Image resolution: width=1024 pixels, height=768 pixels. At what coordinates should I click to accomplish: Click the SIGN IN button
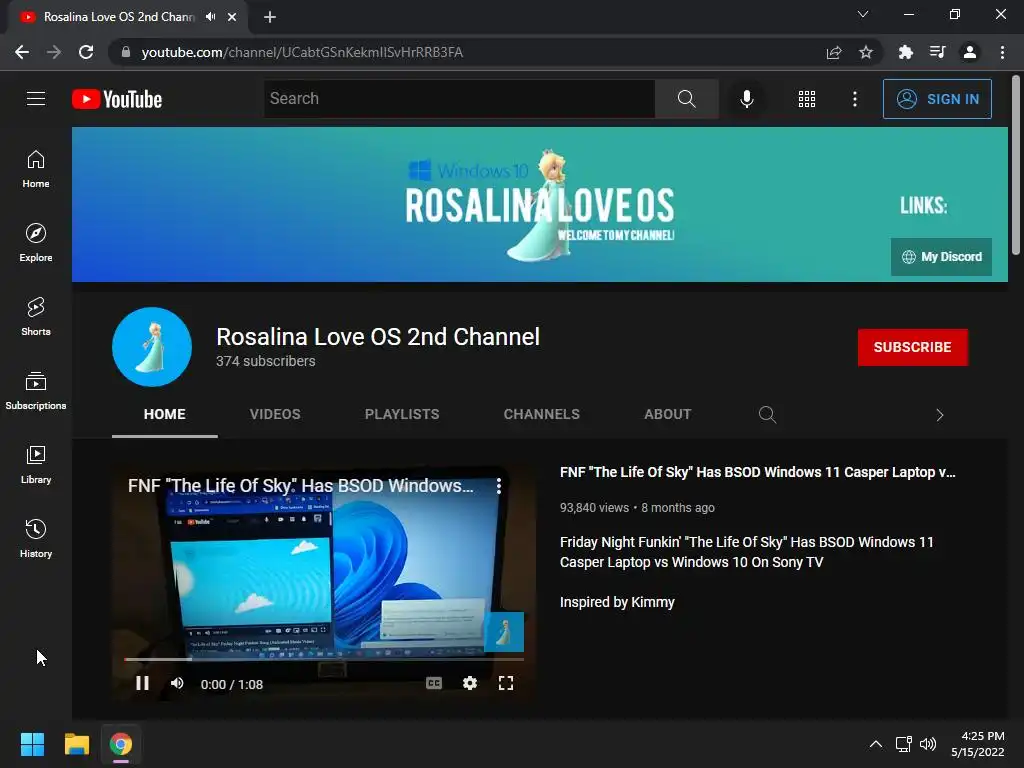click(936, 99)
